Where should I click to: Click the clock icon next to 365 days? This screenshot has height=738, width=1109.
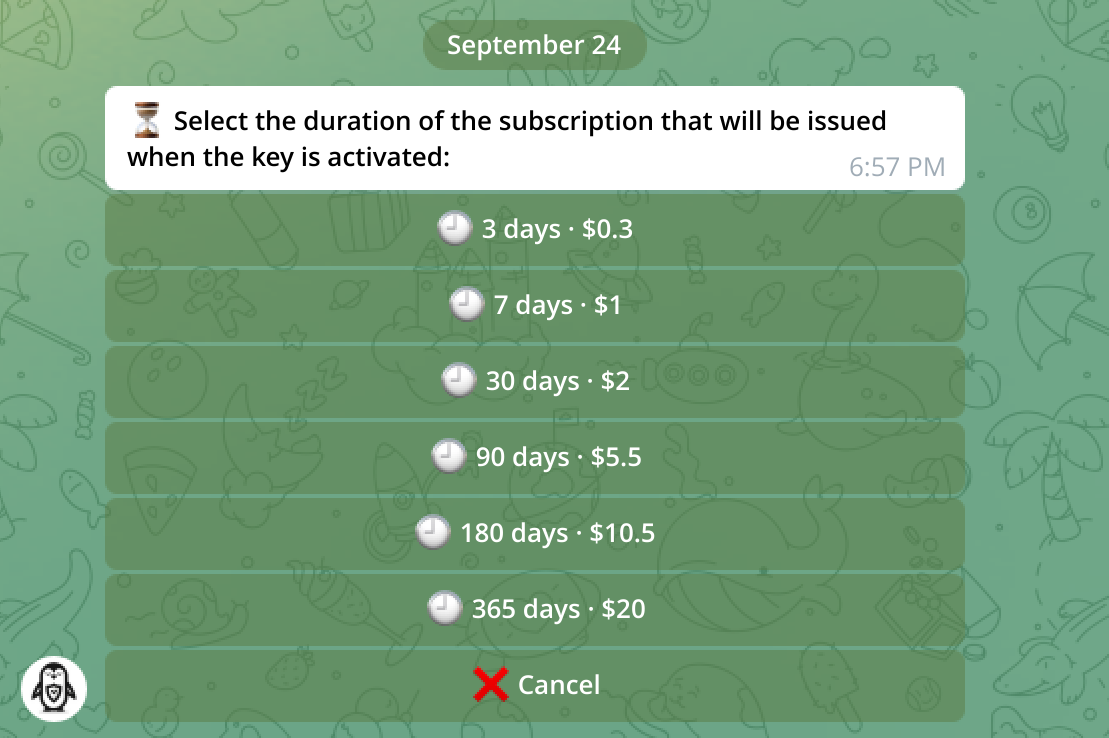click(445, 608)
